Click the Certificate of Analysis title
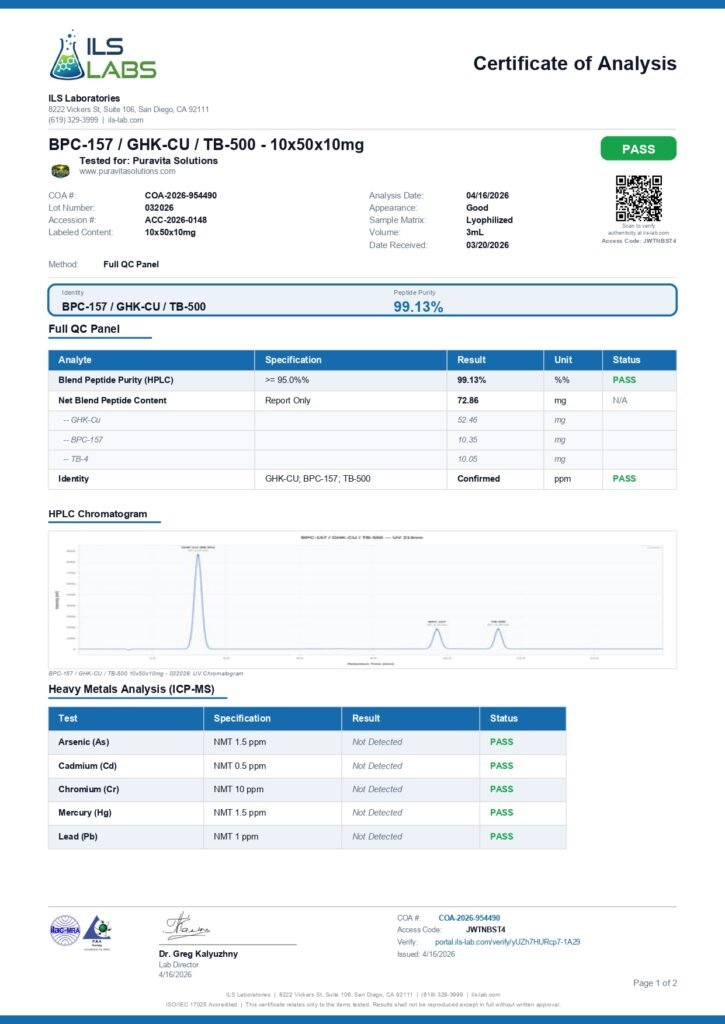Image resolution: width=725 pixels, height=1024 pixels. tap(575, 63)
